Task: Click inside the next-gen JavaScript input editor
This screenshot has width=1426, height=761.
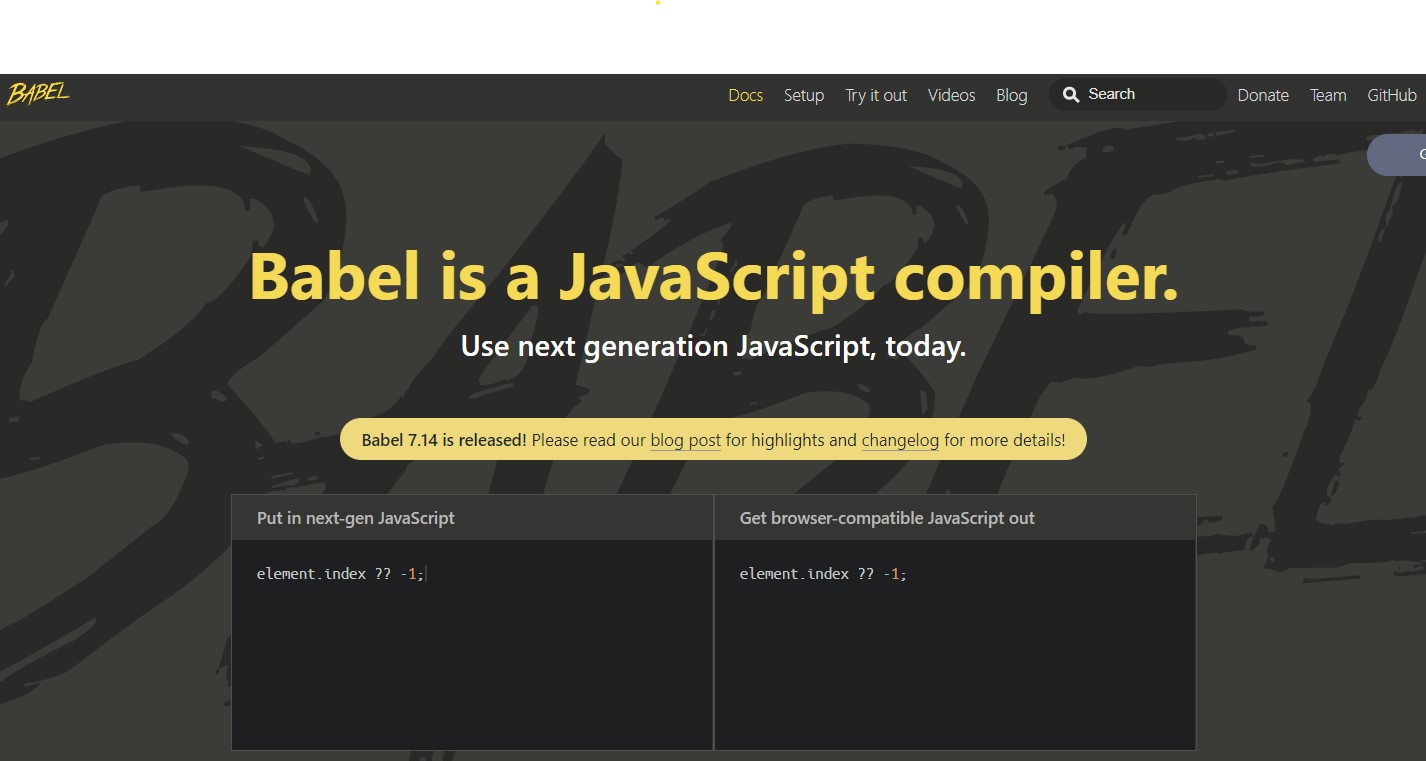Action: pos(472,645)
